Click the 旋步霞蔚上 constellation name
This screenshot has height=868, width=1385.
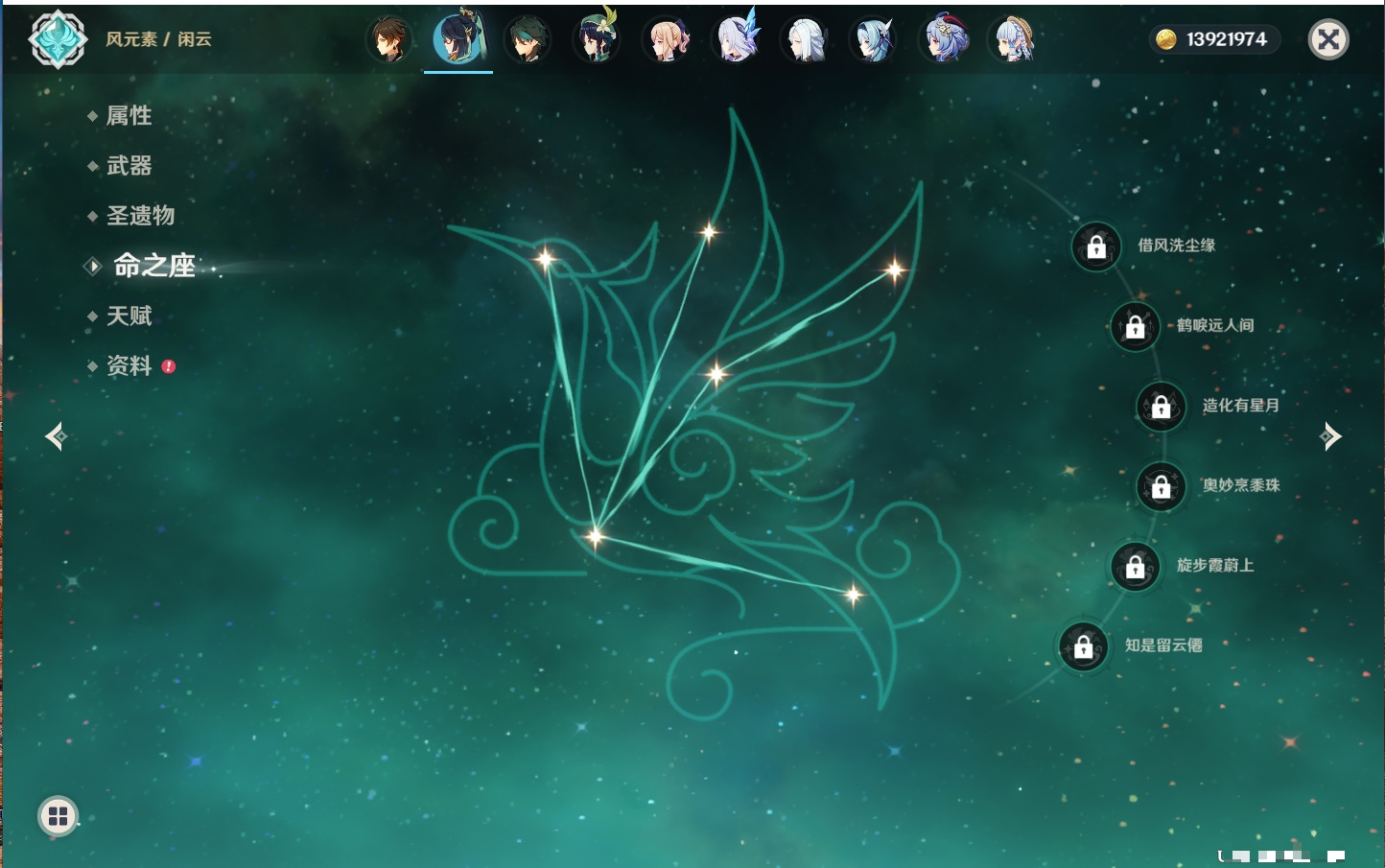(1215, 565)
